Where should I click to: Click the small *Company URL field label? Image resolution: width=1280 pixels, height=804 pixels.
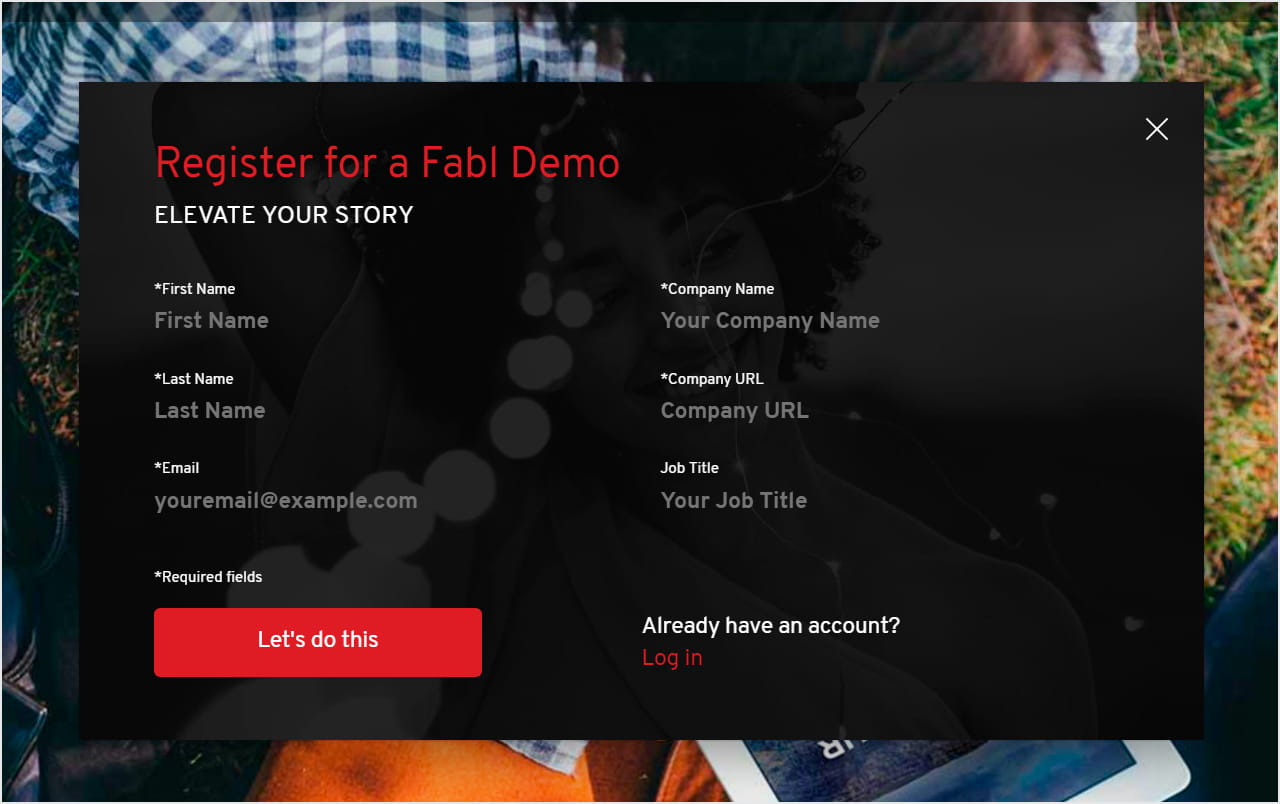(x=712, y=379)
